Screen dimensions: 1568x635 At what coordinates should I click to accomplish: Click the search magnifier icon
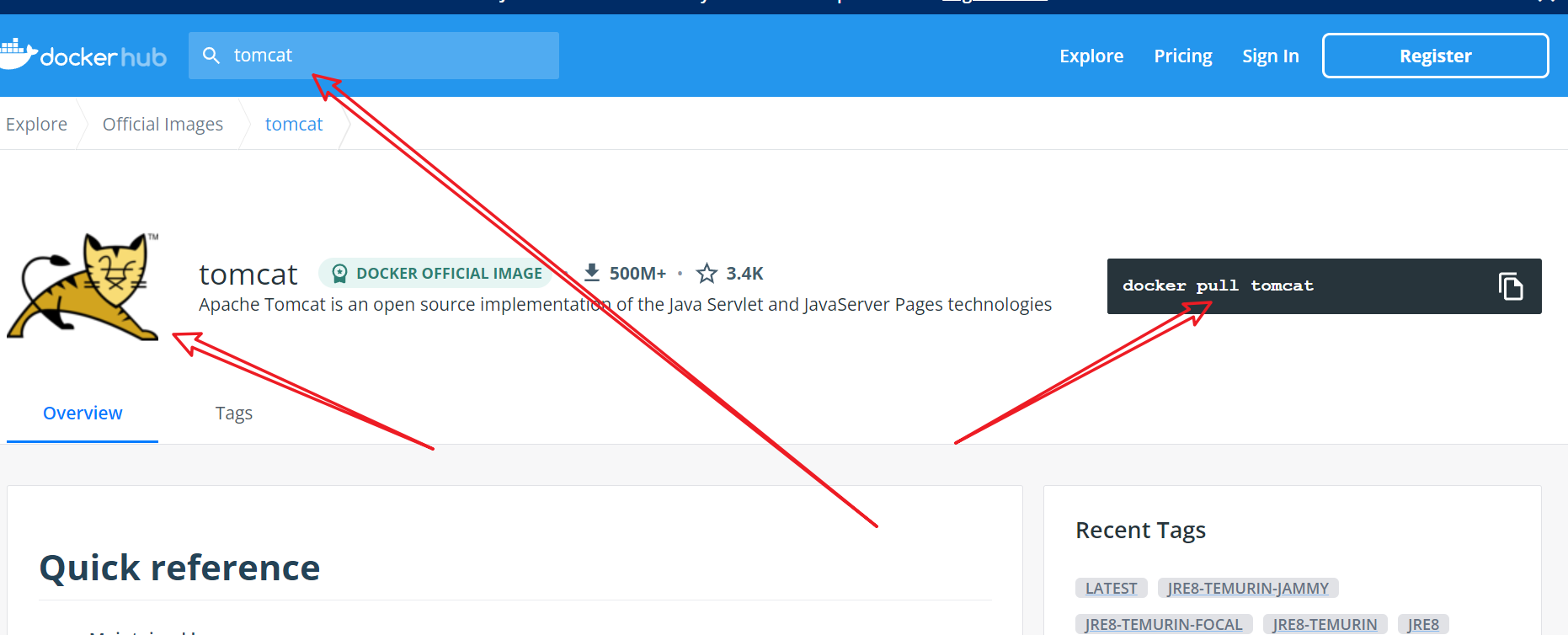tap(211, 56)
